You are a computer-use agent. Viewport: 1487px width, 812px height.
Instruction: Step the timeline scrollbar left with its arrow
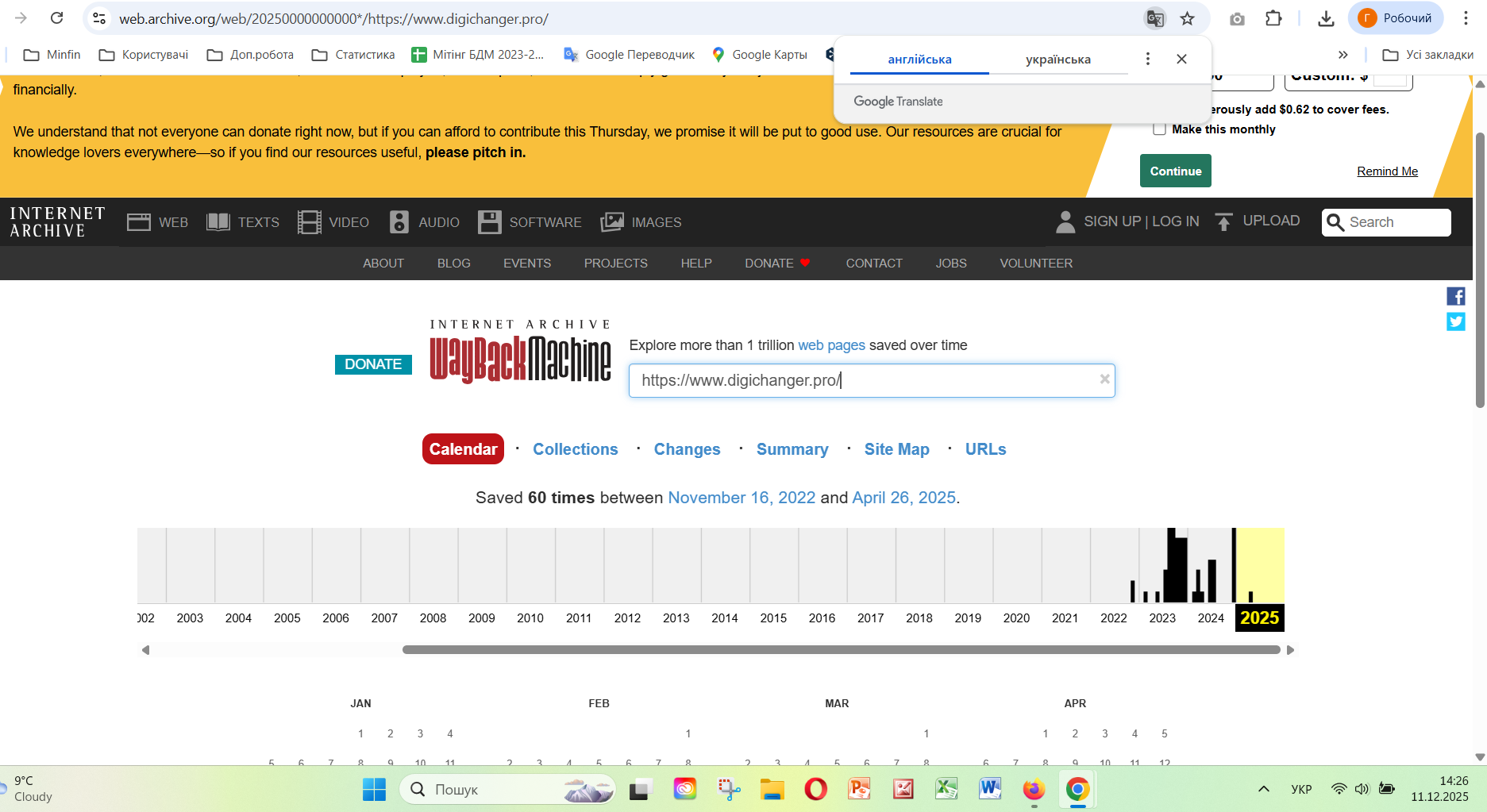coord(145,650)
